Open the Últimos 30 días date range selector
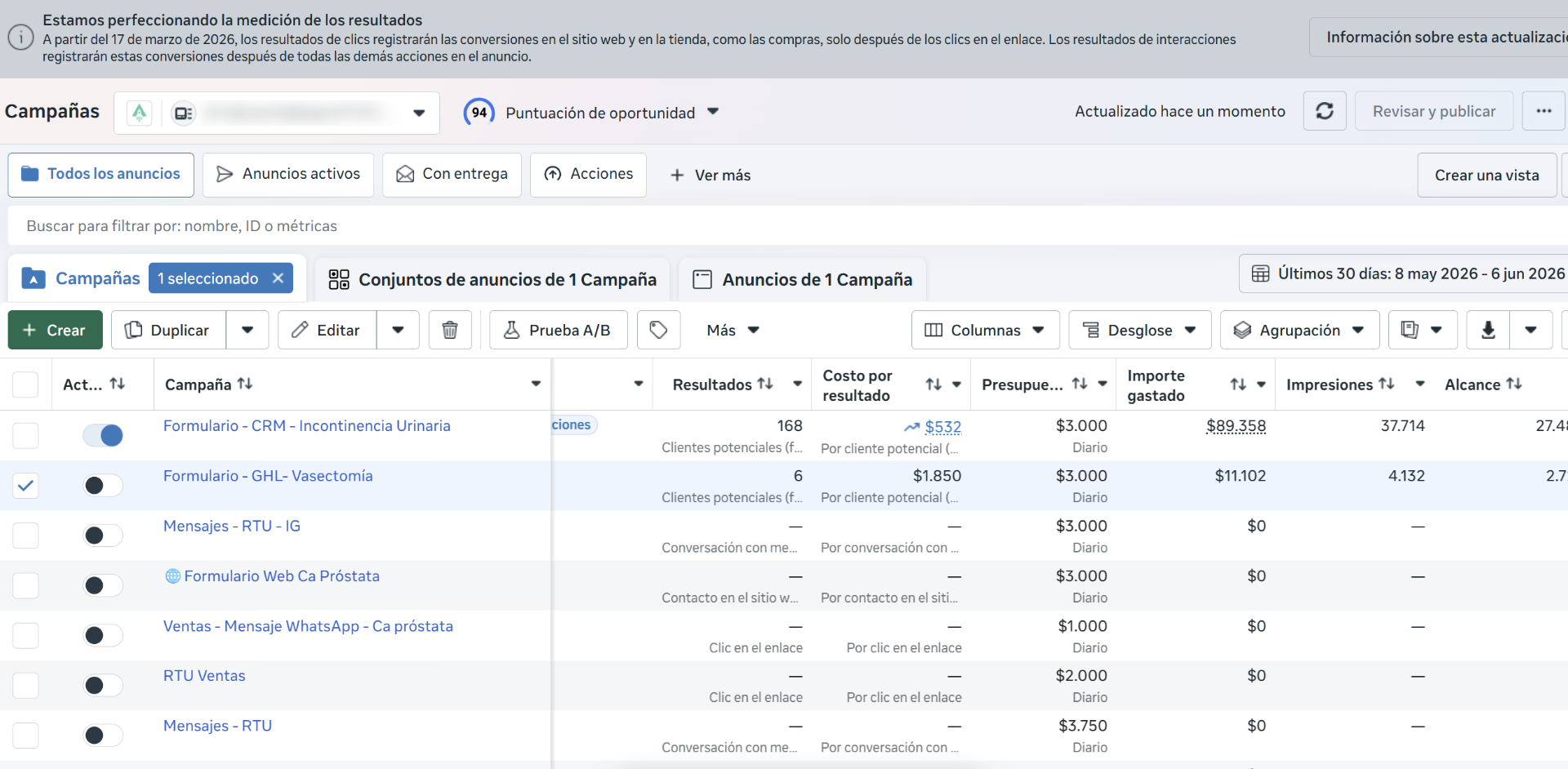This screenshot has height=769, width=1568. click(1405, 273)
